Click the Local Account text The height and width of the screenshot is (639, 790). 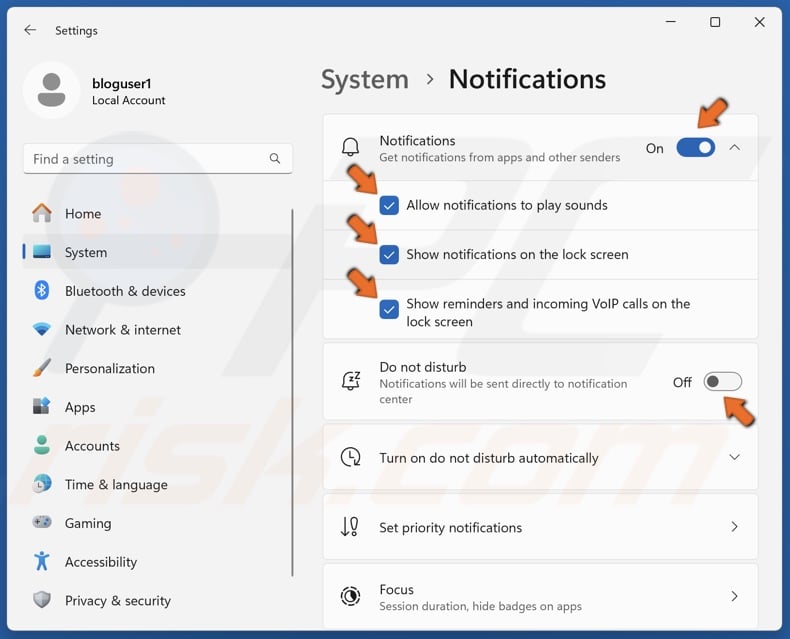[128, 100]
